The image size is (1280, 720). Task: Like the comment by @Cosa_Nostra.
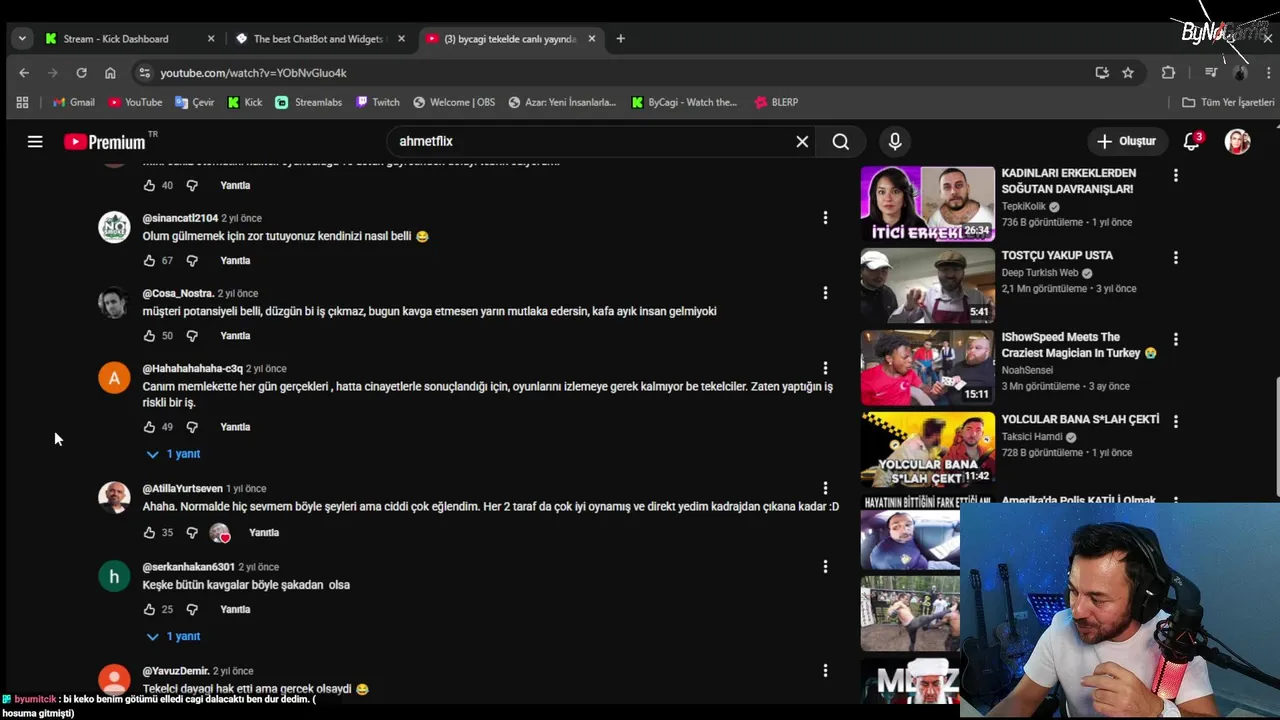point(149,336)
